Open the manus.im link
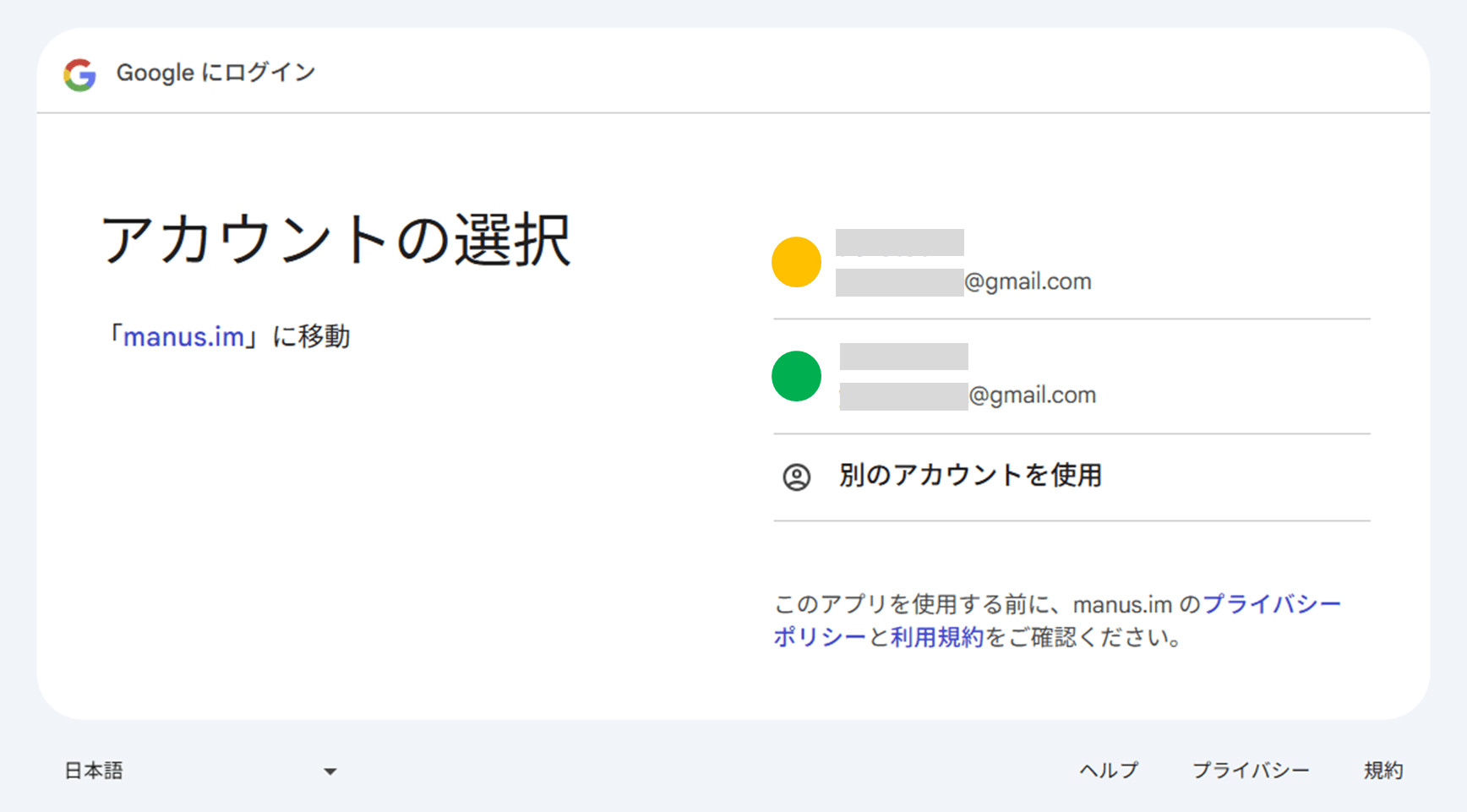Viewport: 1467px width, 812px height. click(x=183, y=337)
